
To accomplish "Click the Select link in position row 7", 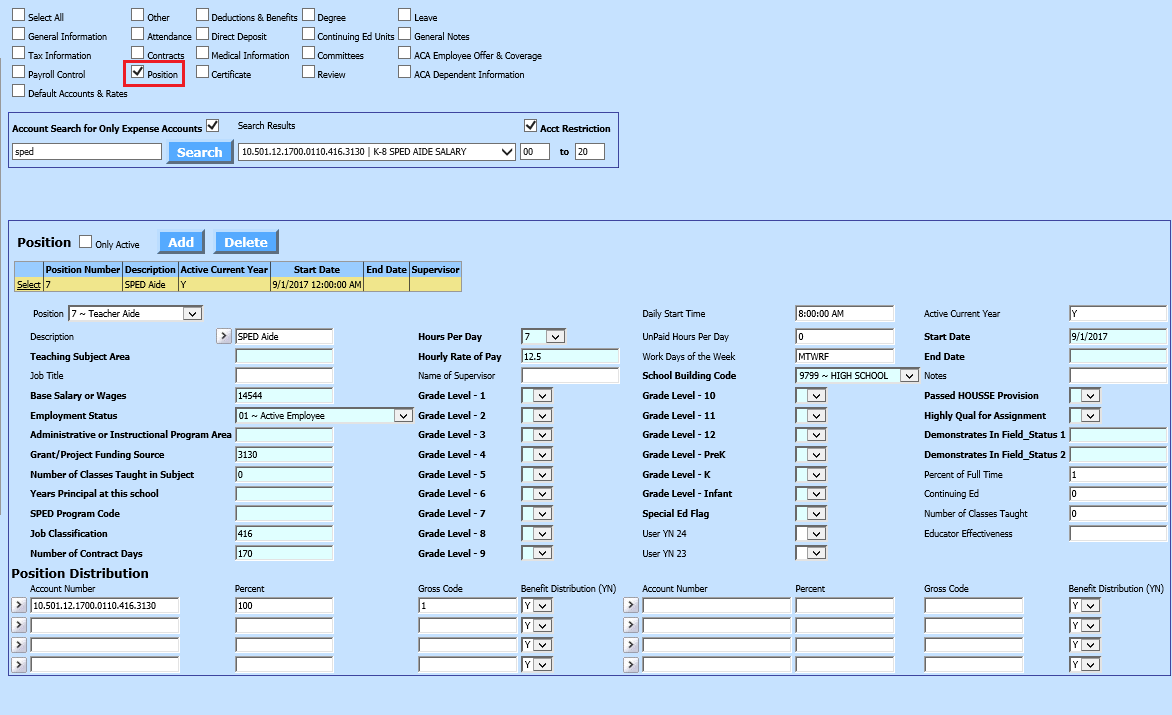I will point(29,285).
